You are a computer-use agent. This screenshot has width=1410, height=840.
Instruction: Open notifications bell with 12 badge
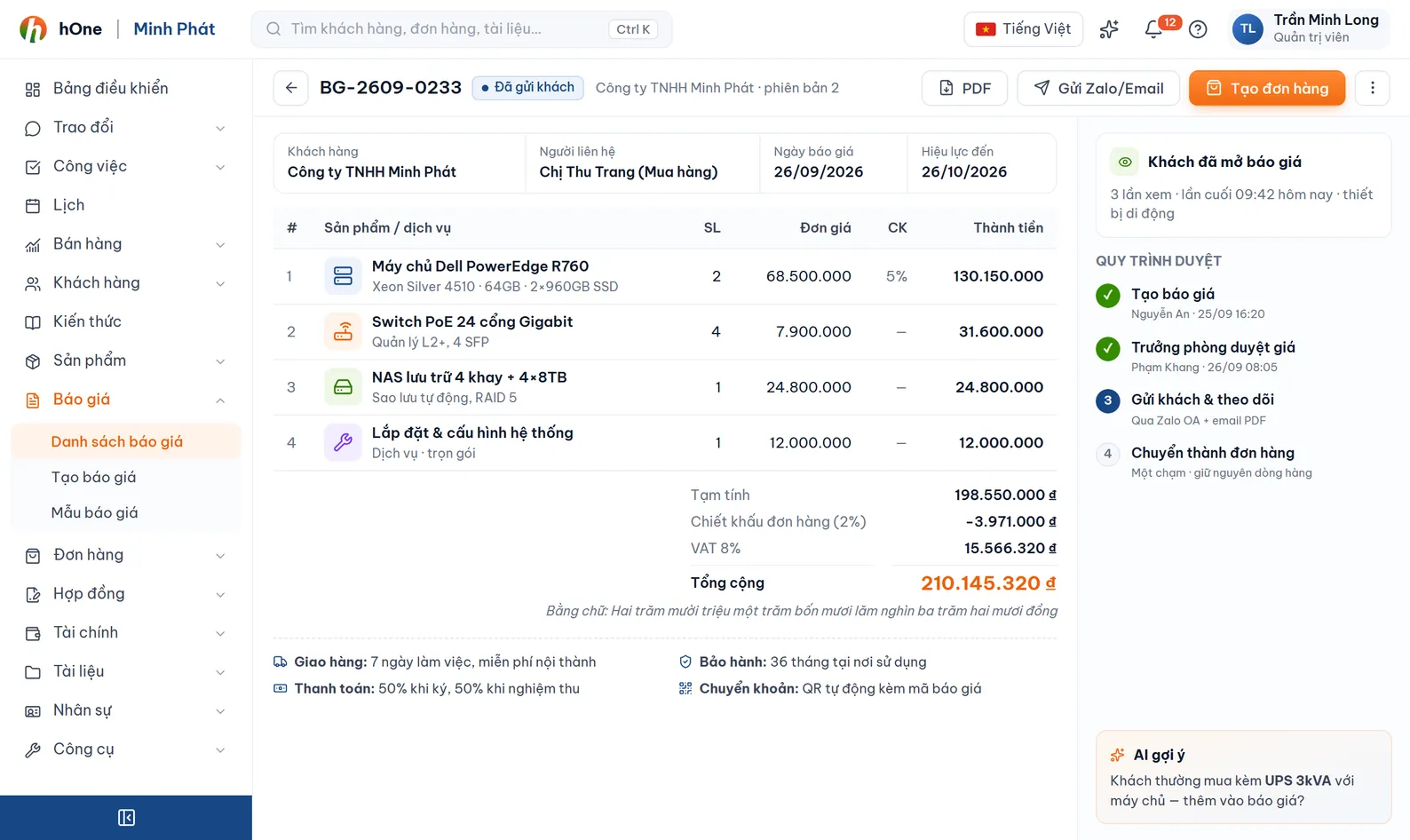point(1153,29)
